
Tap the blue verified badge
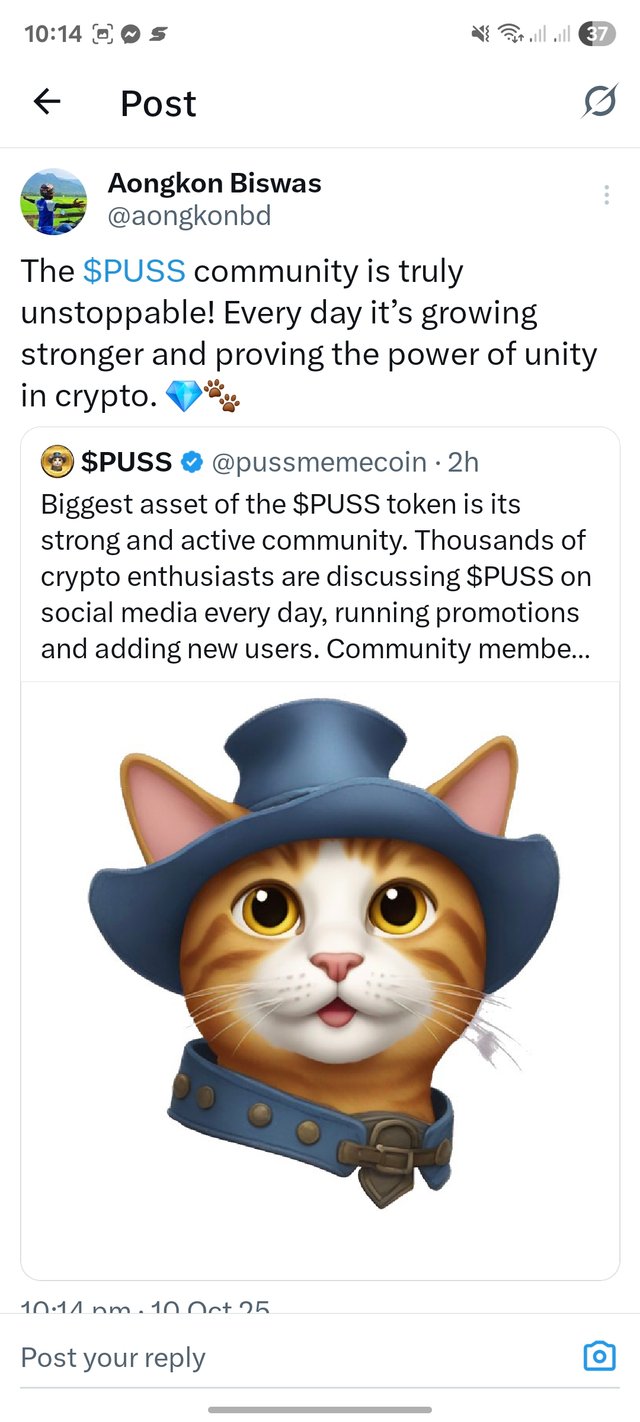click(x=191, y=462)
